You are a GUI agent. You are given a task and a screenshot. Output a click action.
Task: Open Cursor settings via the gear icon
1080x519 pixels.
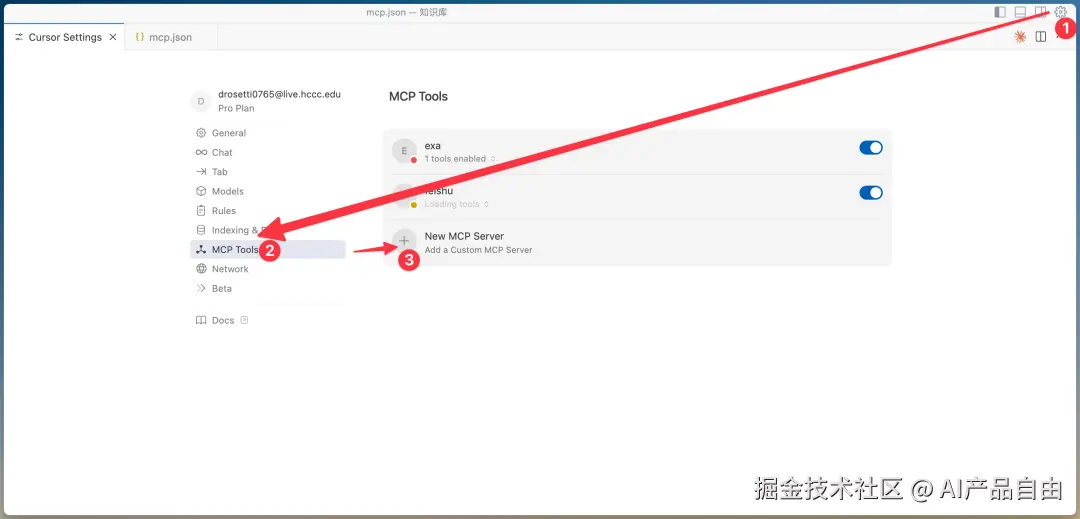[x=1060, y=12]
